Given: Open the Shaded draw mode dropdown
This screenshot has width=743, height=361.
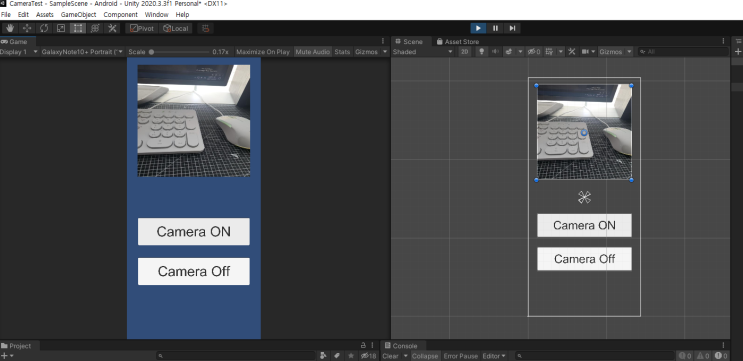Looking at the screenshot, I should (x=423, y=52).
